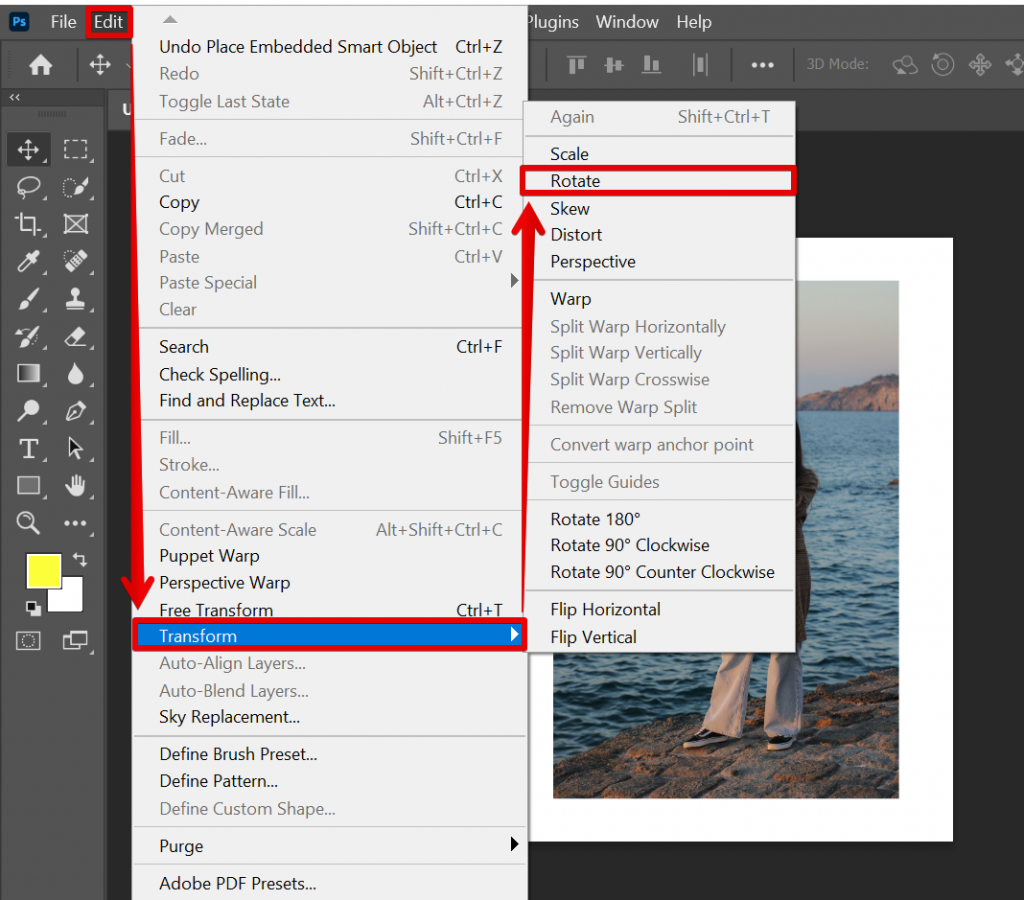Select the Gradient tool
Screen dimensions: 1024x900
point(28,374)
